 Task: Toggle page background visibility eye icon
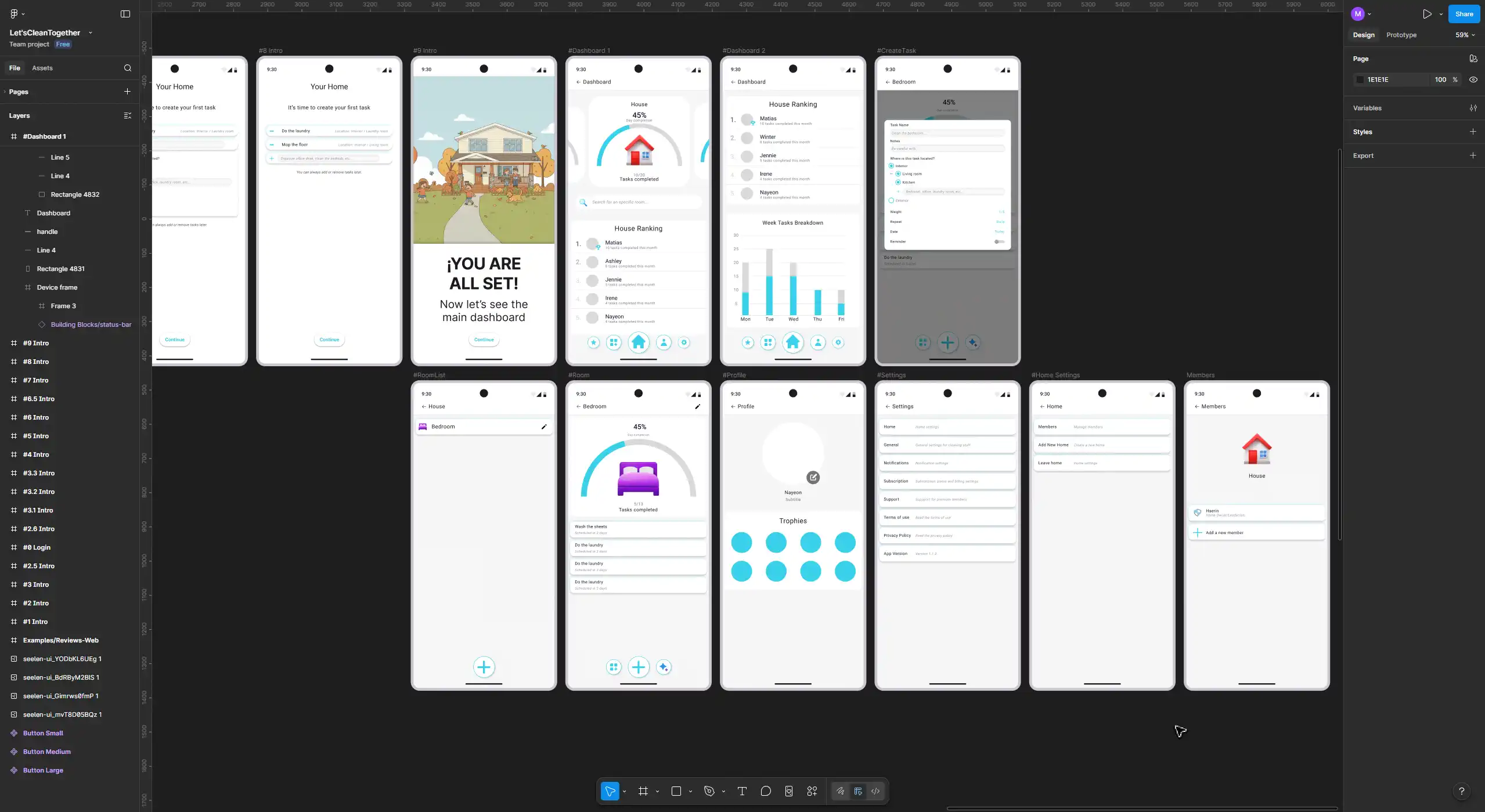point(1473,80)
